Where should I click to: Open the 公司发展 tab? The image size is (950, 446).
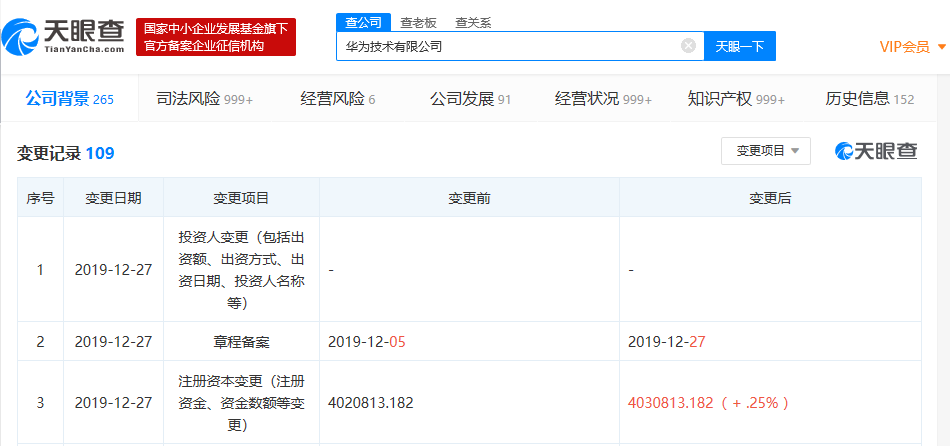coord(470,99)
